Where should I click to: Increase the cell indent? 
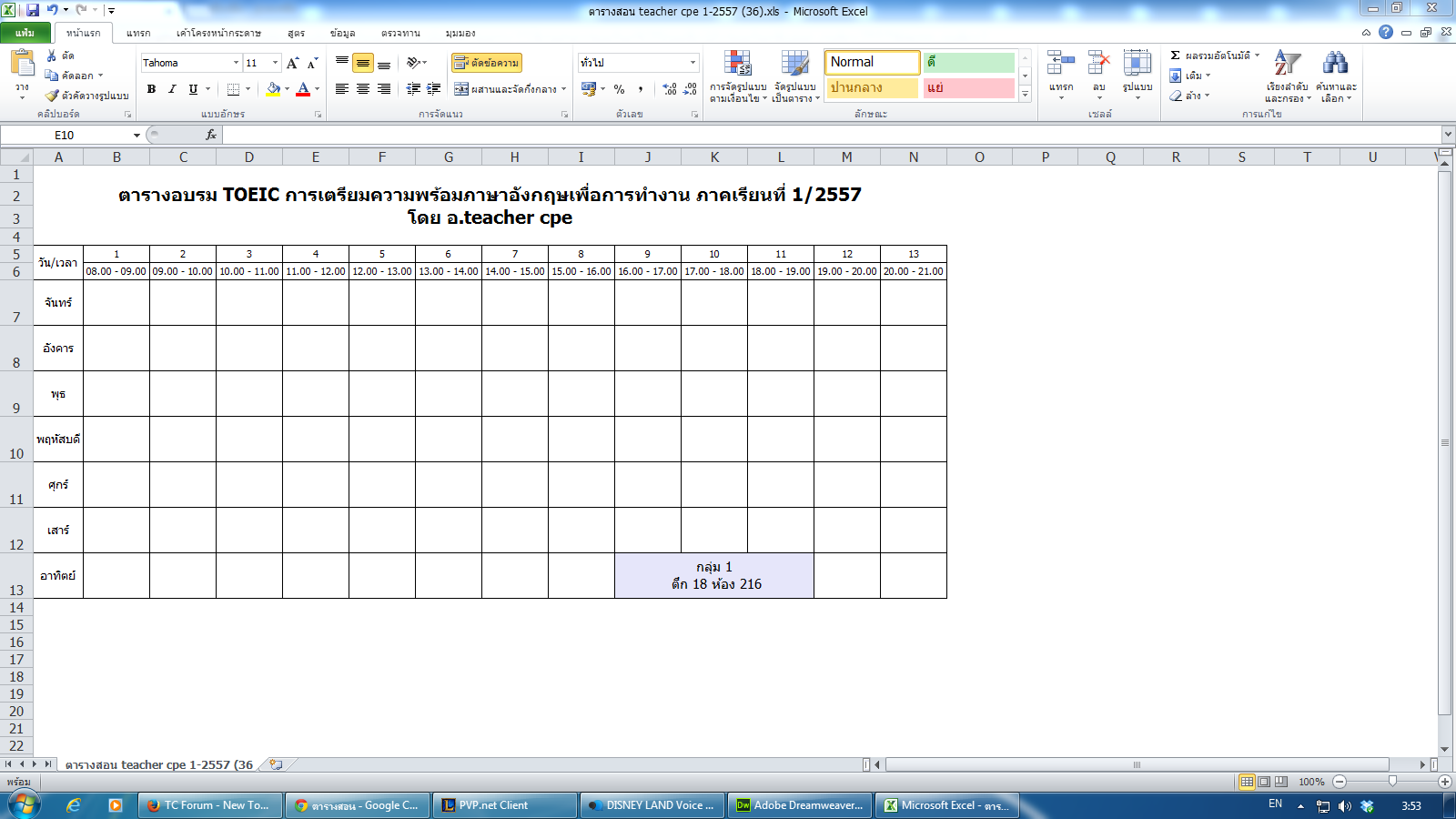(x=434, y=89)
